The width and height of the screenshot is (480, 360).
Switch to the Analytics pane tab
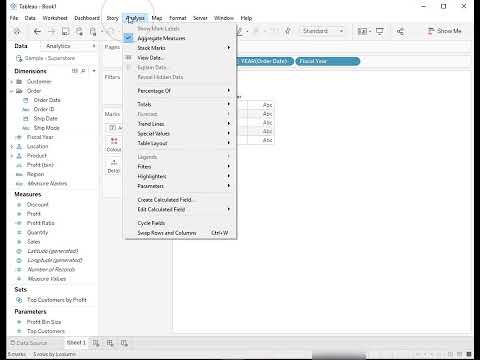coord(58,46)
